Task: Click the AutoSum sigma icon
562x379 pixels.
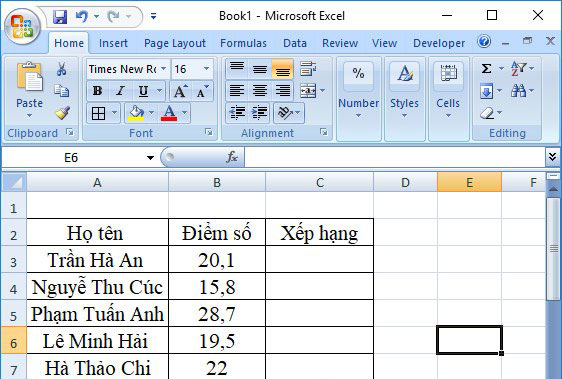Action: (486, 68)
